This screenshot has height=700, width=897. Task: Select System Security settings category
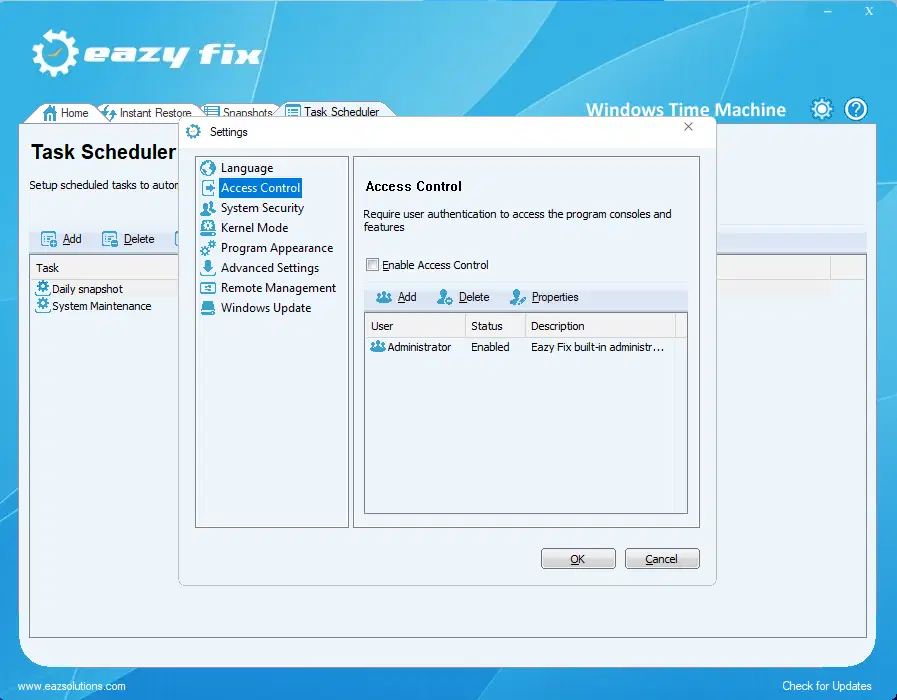pyautogui.click(x=262, y=208)
